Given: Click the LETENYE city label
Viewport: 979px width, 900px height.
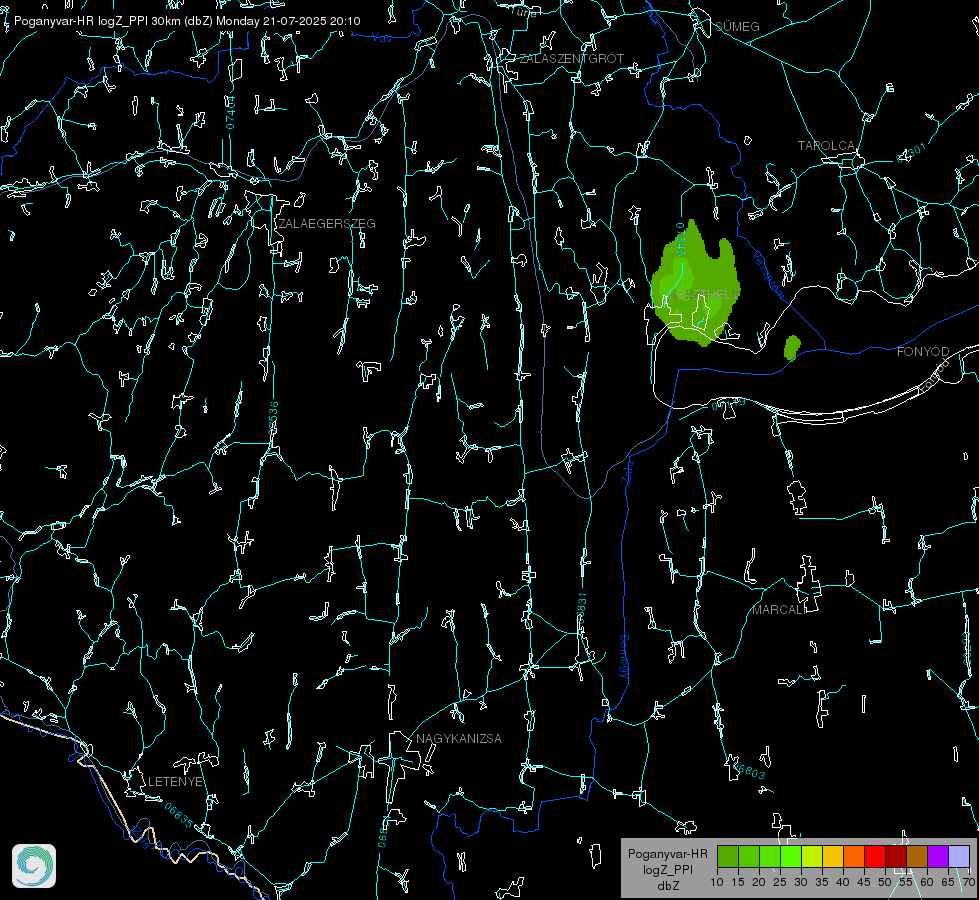Looking at the screenshot, I should coord(175,782).
